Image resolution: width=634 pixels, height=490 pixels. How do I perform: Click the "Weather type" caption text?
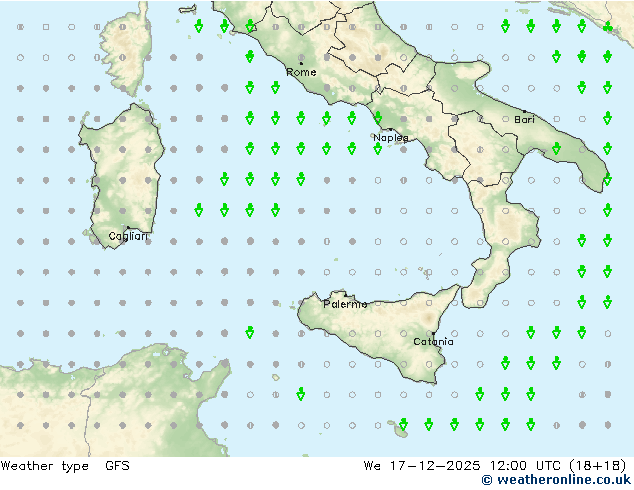44,466
